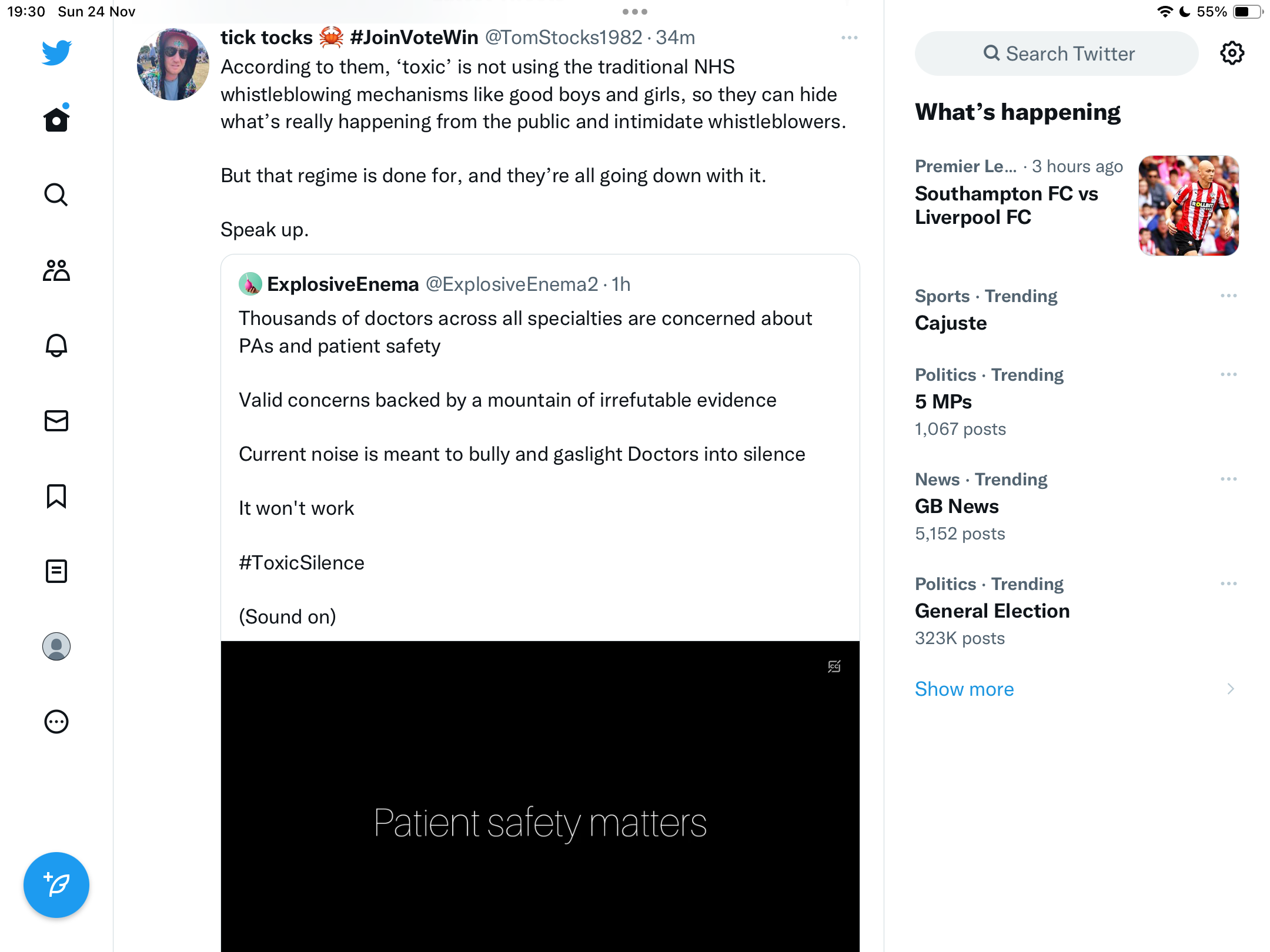1270x952 pixels.
Task: Open Southampton FC vs Liverpool FC thumbnail
Action: [x=1189, y=206]
